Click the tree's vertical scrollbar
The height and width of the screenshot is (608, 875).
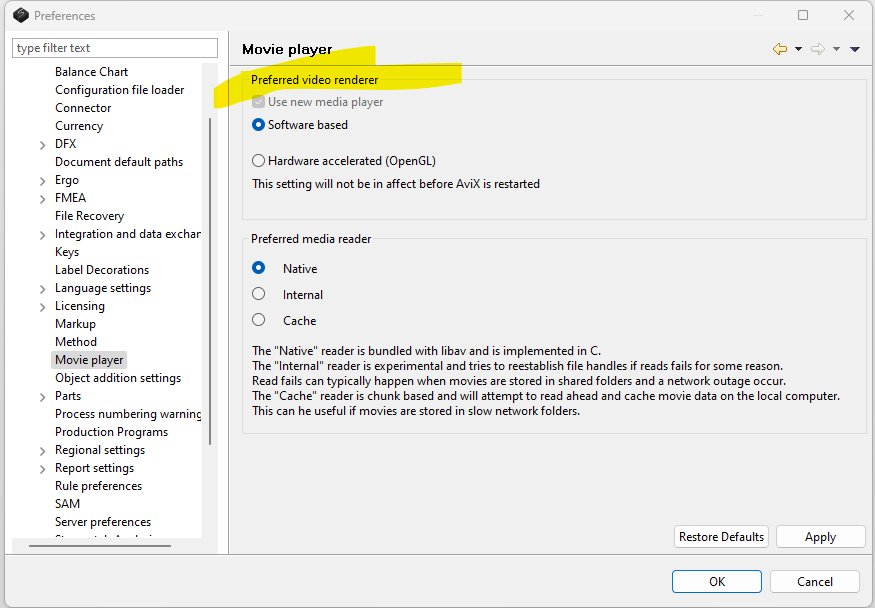click(209, 280)
